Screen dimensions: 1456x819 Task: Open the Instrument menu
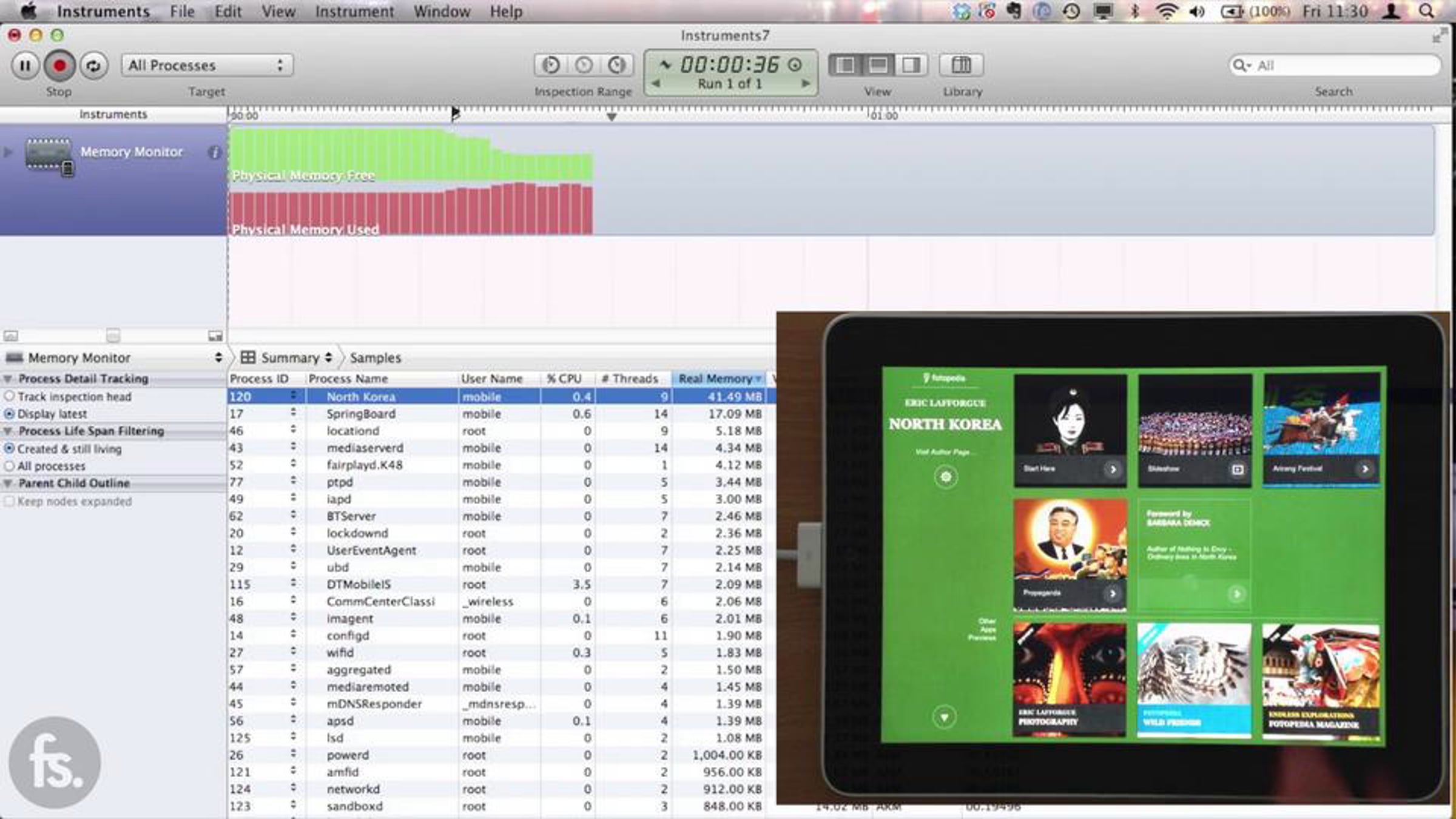coord(354,11)
